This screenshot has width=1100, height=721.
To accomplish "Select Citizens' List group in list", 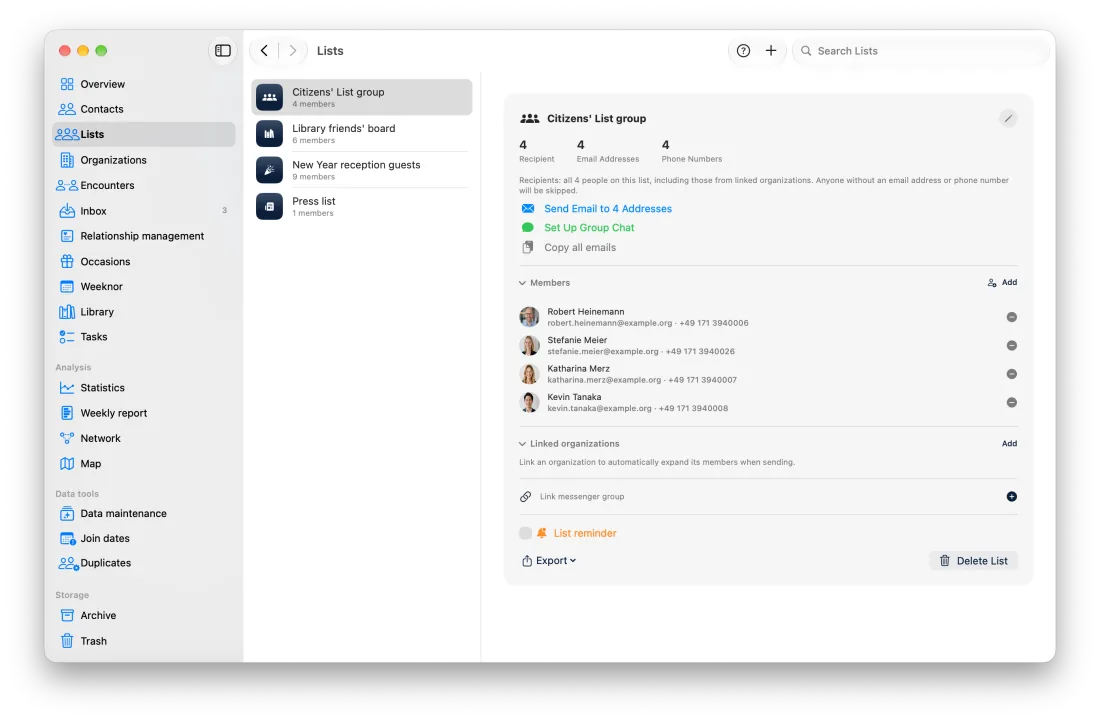I will (x=362, y=97).
